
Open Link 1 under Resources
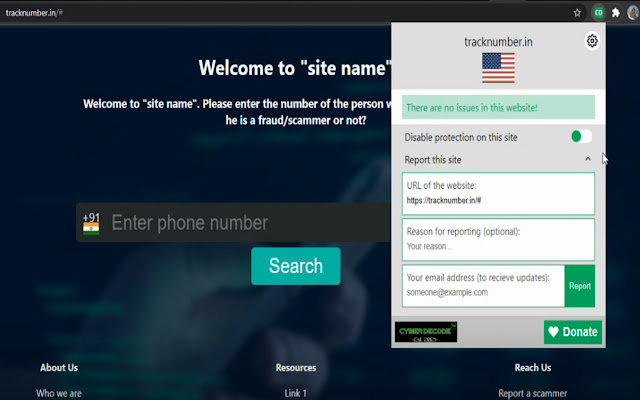point(295,393)
